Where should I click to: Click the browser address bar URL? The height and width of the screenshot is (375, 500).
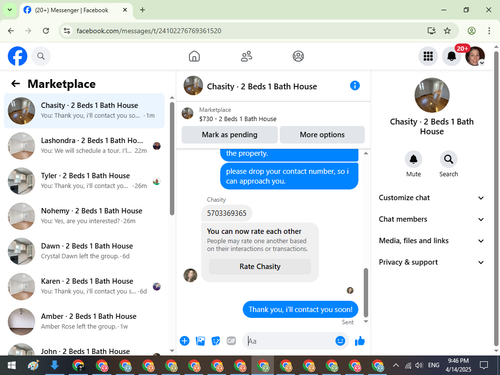(x=149, y=31)
